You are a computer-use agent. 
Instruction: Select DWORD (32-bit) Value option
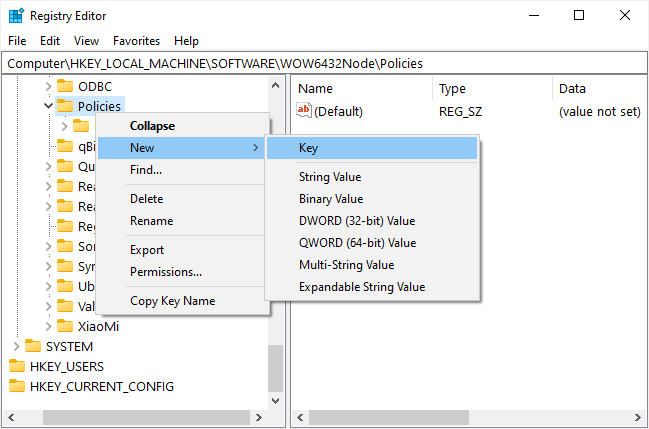(x=356, y=221)
